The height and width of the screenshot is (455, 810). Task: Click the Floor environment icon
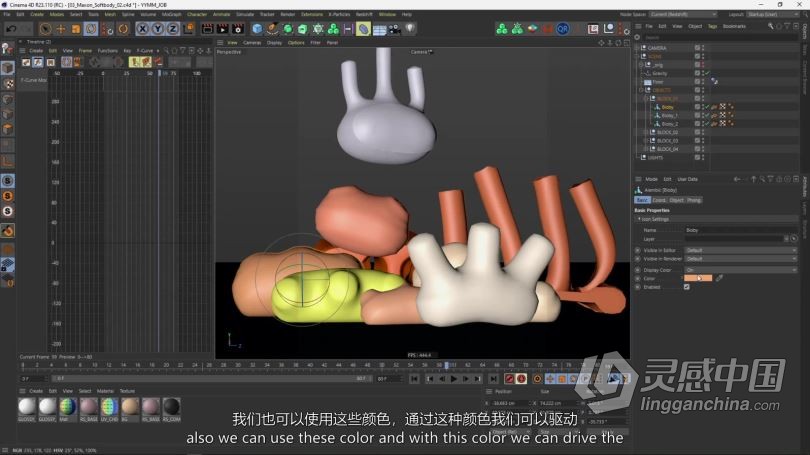pos(379,29)
